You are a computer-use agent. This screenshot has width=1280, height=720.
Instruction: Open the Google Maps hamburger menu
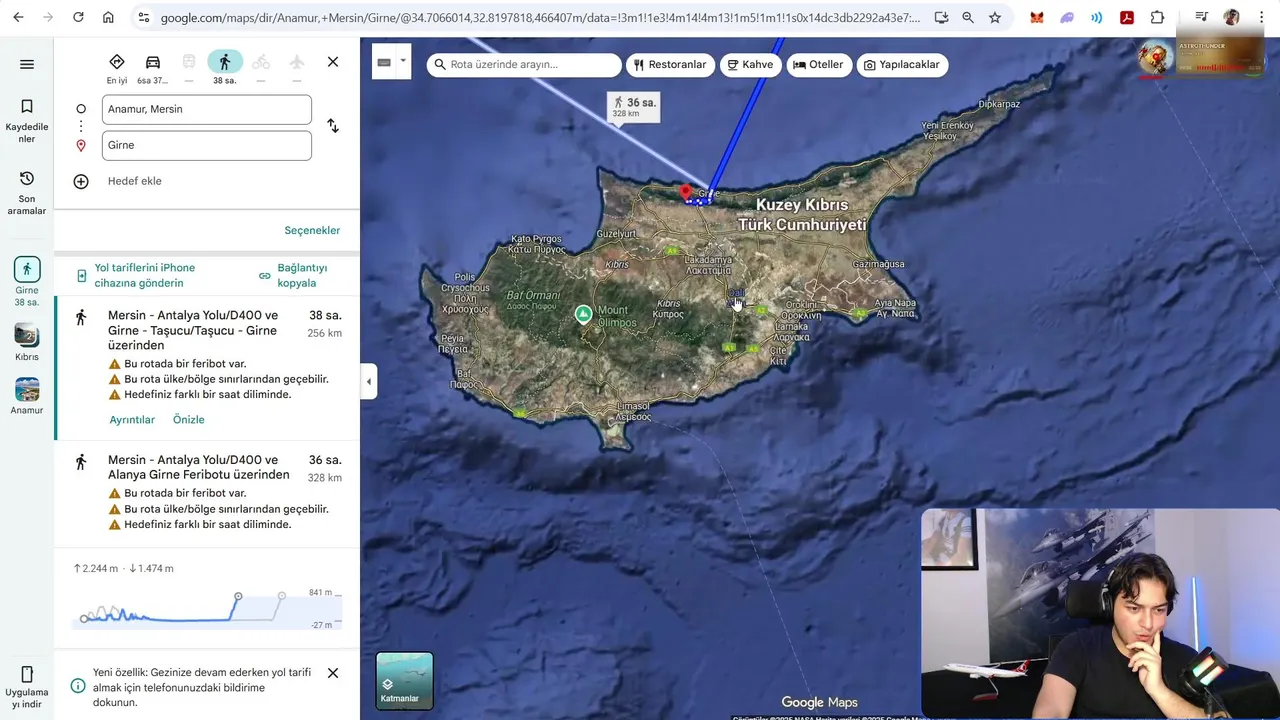tap(27, 64)
